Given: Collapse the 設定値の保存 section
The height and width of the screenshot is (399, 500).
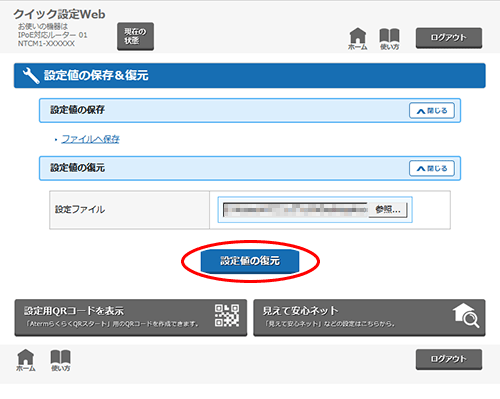Looking at the screenshot, I should click(x=432, y=110).
